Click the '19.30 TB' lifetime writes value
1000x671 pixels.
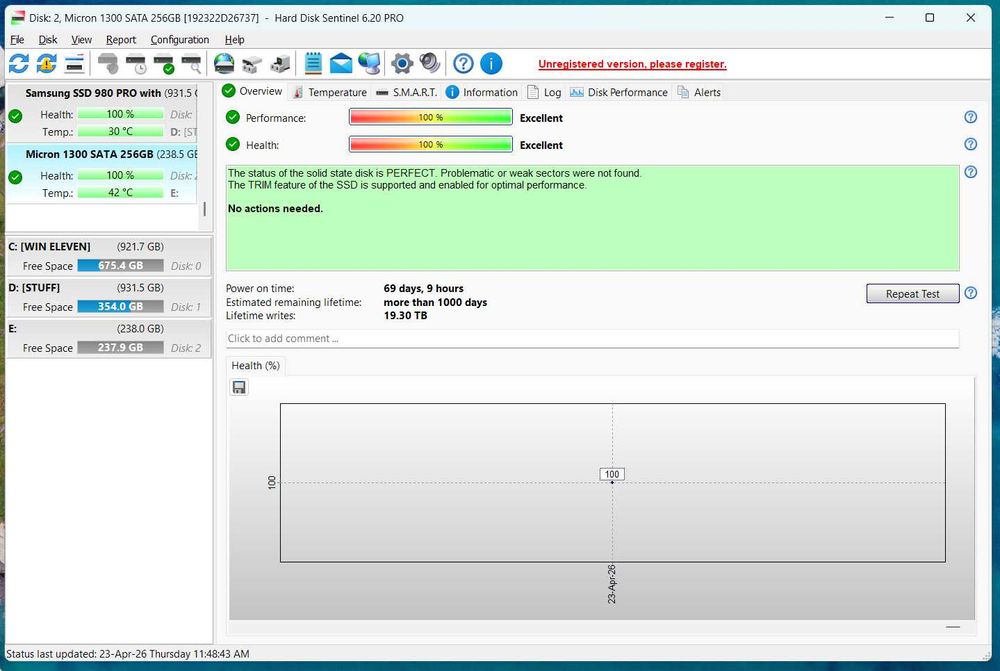[406, 316]
